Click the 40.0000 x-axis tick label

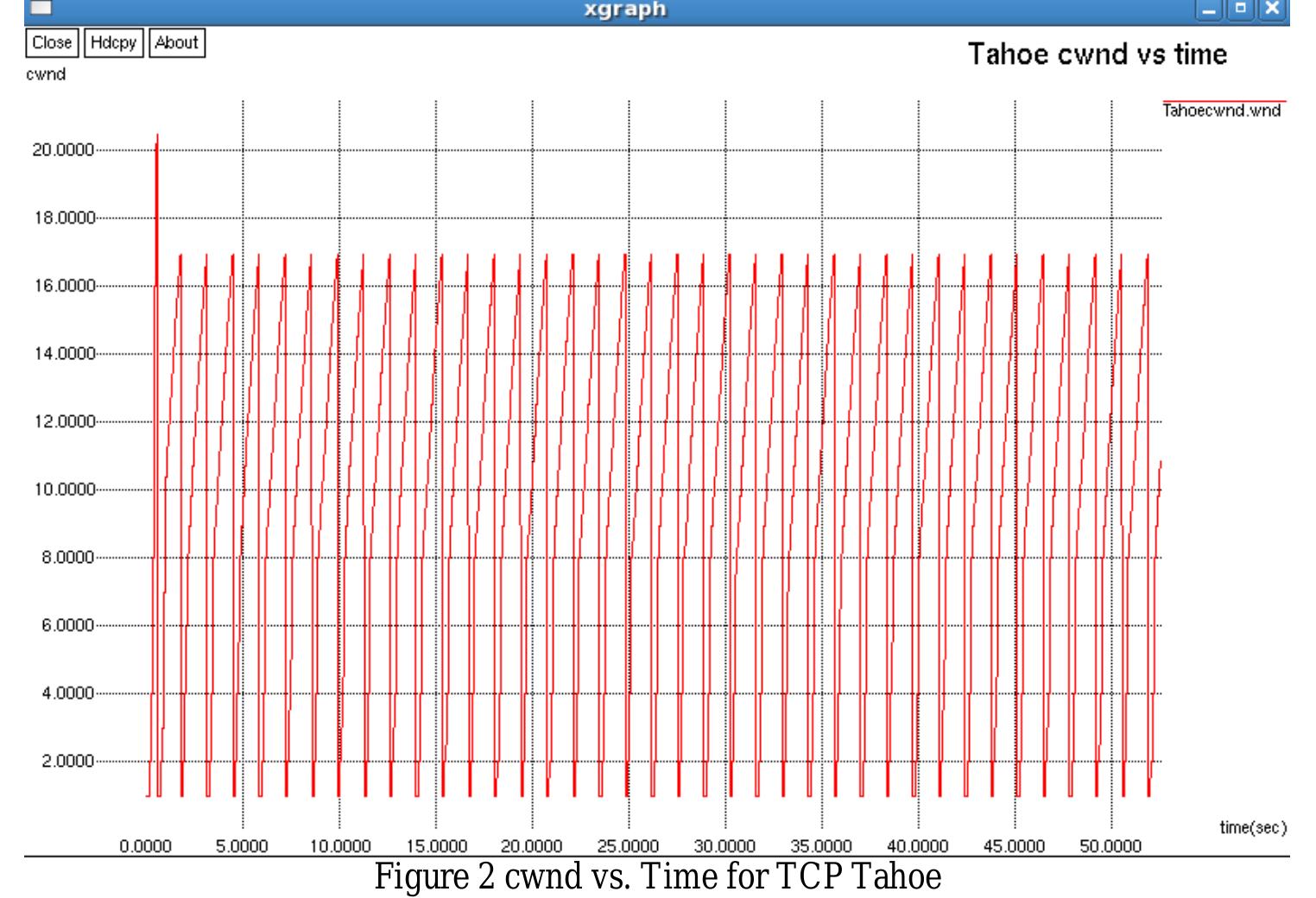pos(918,846)
